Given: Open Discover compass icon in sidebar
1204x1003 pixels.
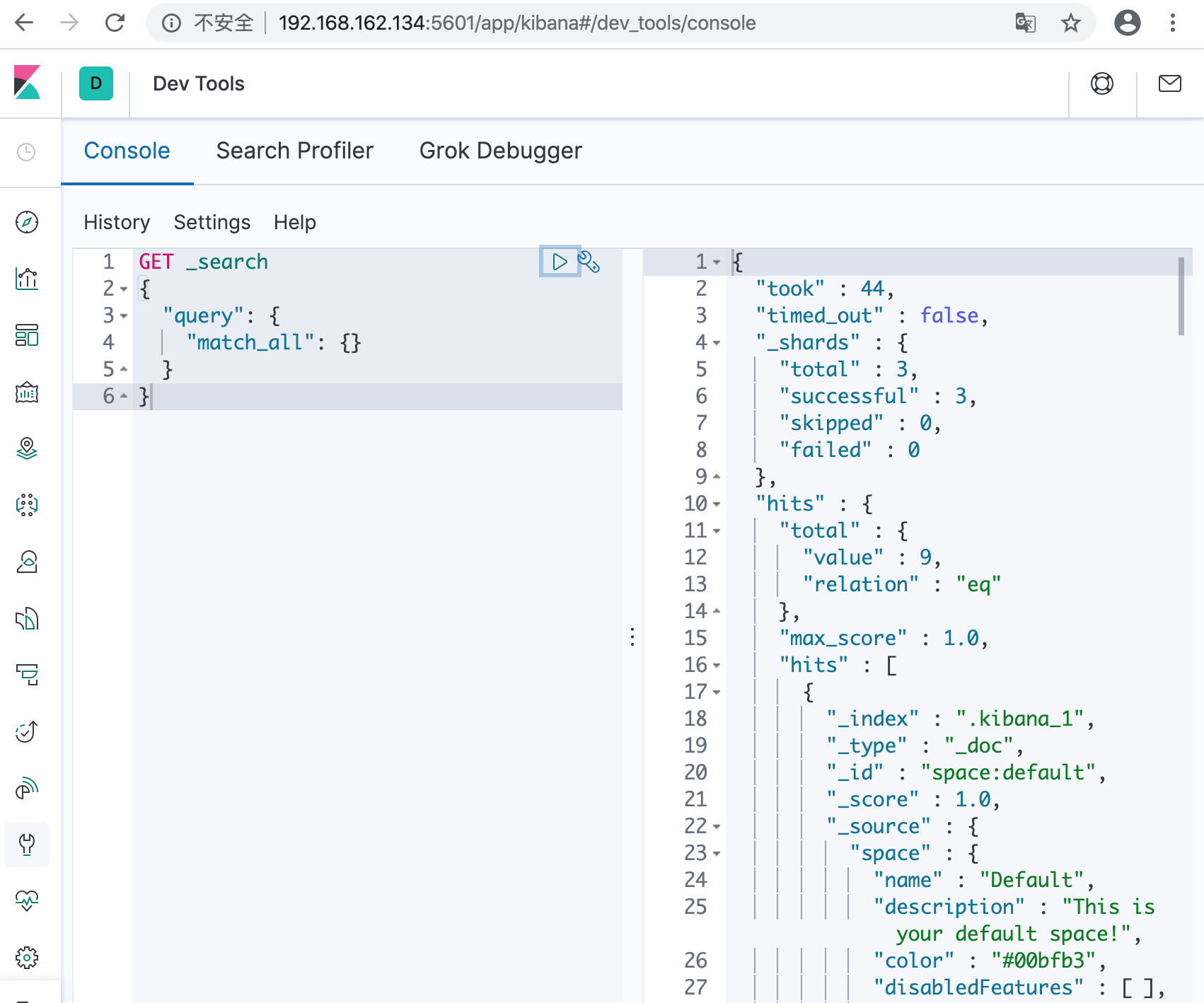Looking at the screenshot, I should pyautogui.click(x=27, y=222).
